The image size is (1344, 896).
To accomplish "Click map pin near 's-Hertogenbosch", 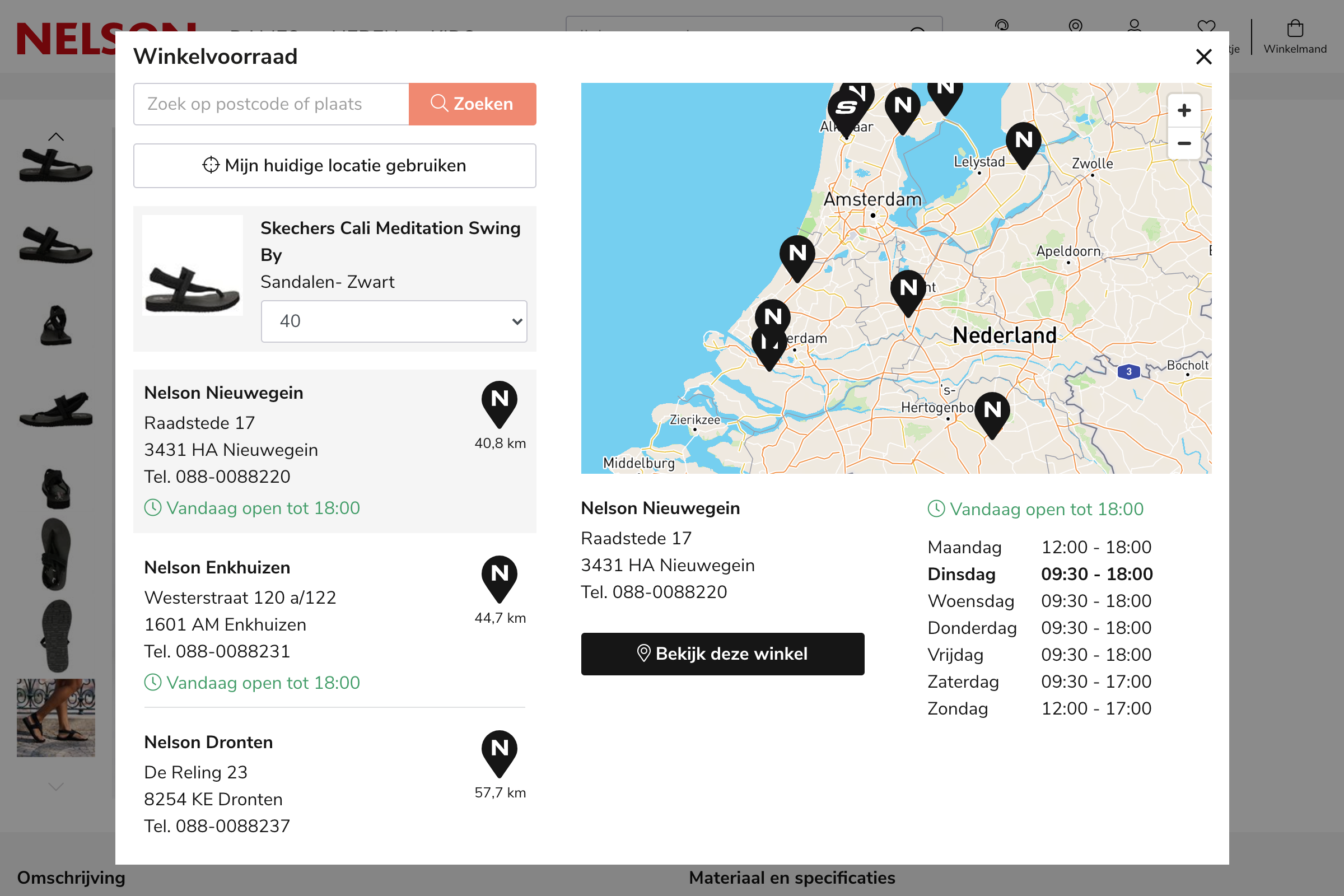I will (992, 412).
